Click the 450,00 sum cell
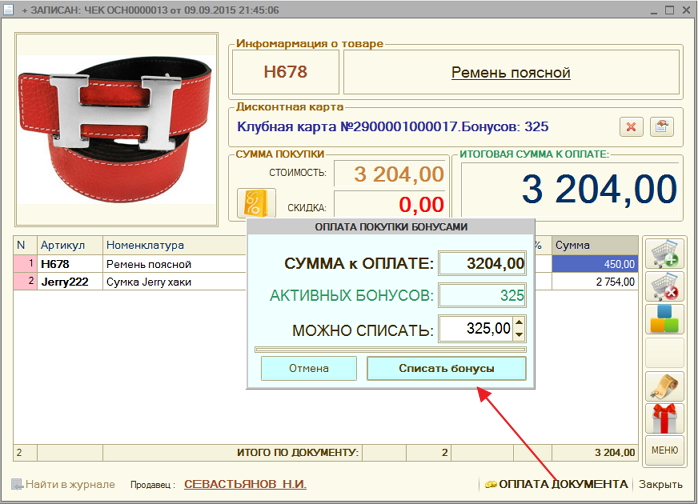This screenshot has width=698, height=504. coord(595,264)
